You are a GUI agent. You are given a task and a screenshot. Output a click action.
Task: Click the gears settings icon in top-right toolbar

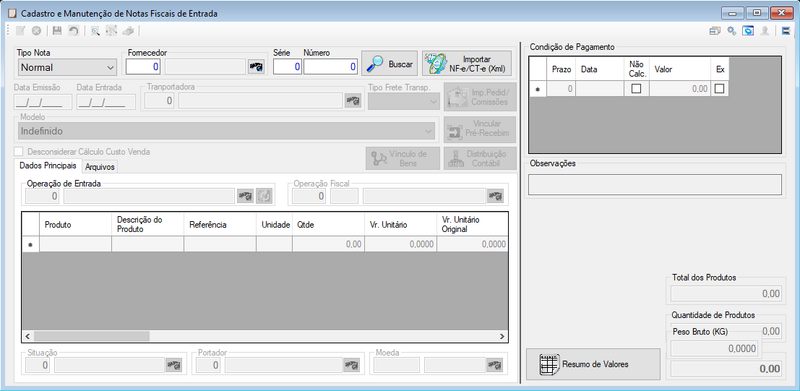coord(732,31)
